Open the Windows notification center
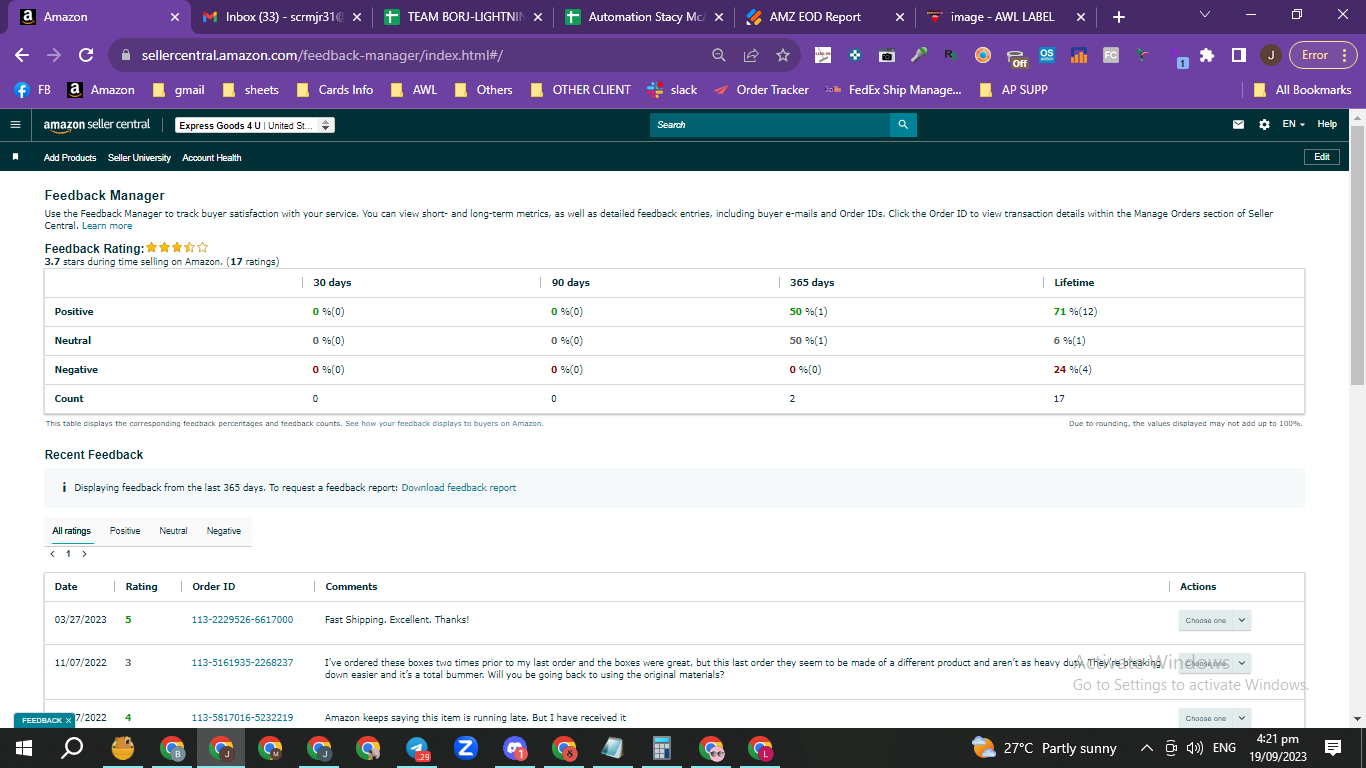Image resolution: width=1366 pixels, height=768 pixels. tap(1333, 748)
